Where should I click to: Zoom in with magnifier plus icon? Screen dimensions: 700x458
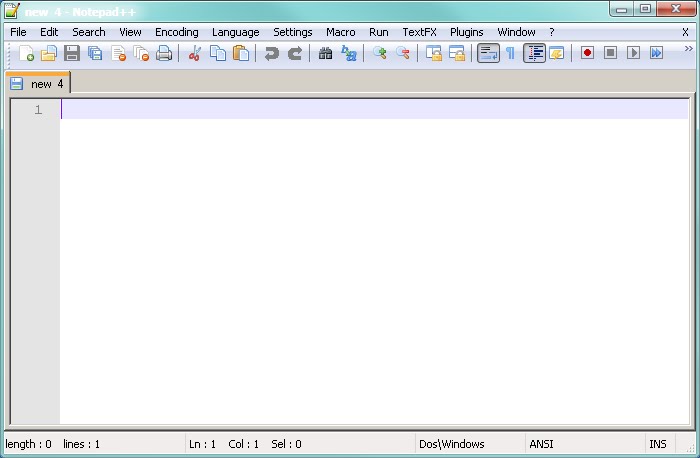[379, 53]
